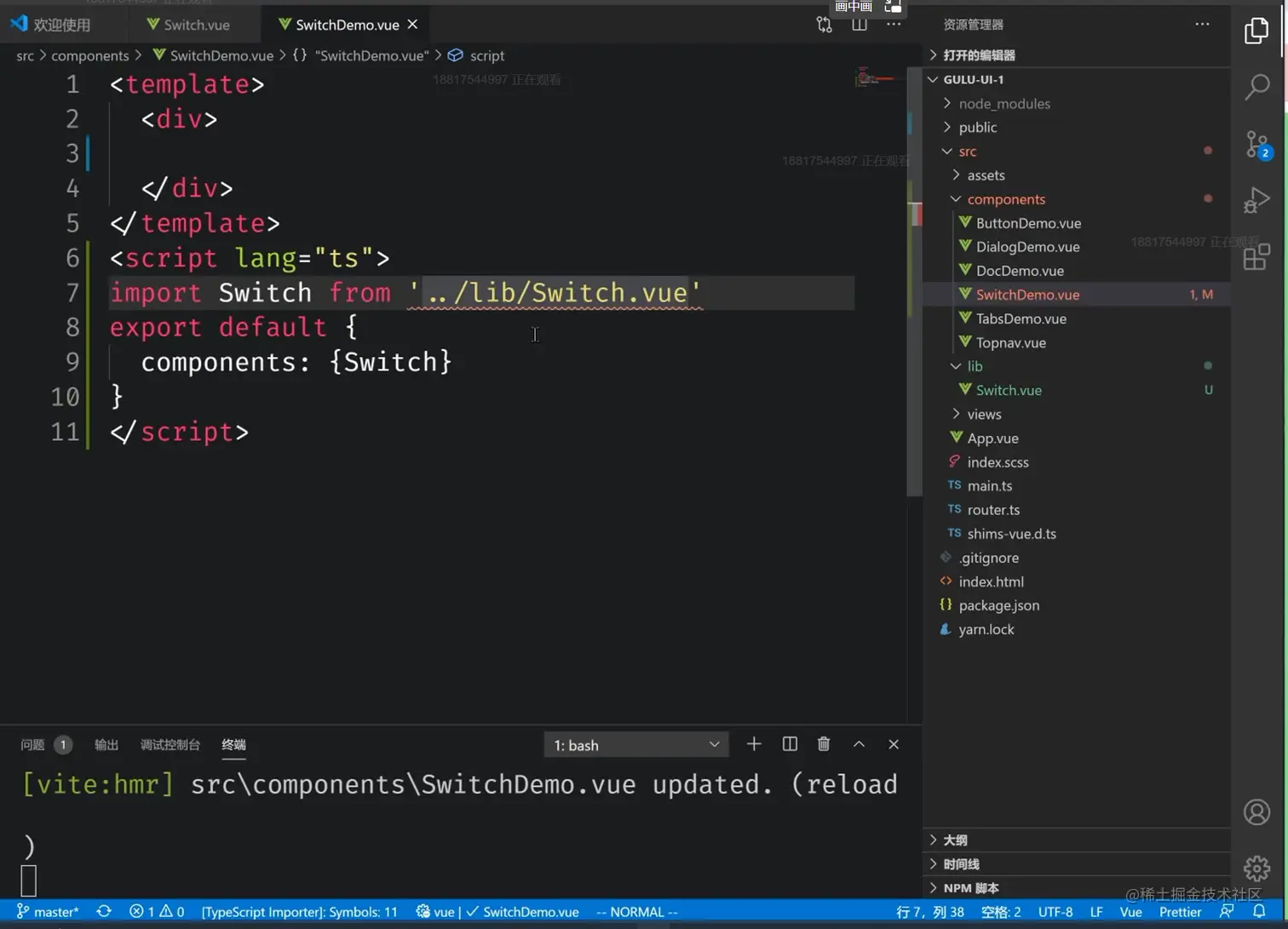Open the 1: bash terminal dropdown

tap(635, 745)
